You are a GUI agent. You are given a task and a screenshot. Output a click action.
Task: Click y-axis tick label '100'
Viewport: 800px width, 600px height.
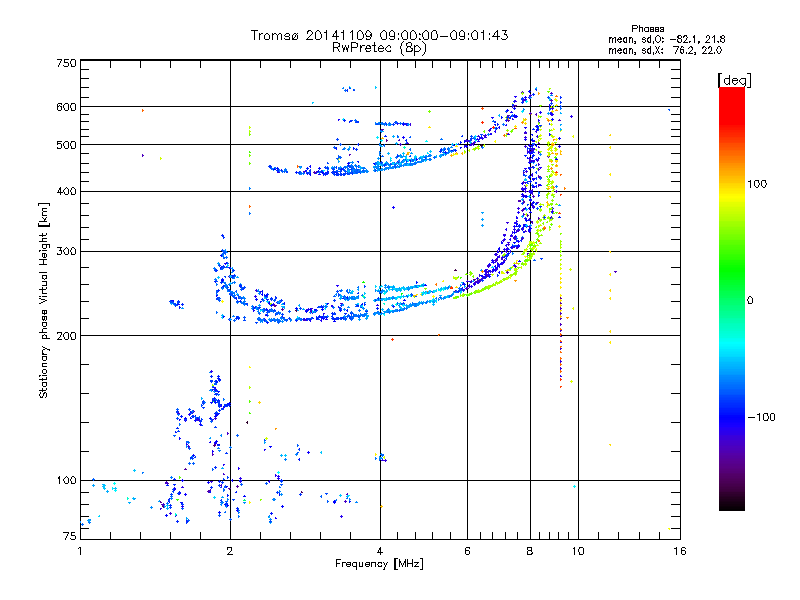click(67, 481)
